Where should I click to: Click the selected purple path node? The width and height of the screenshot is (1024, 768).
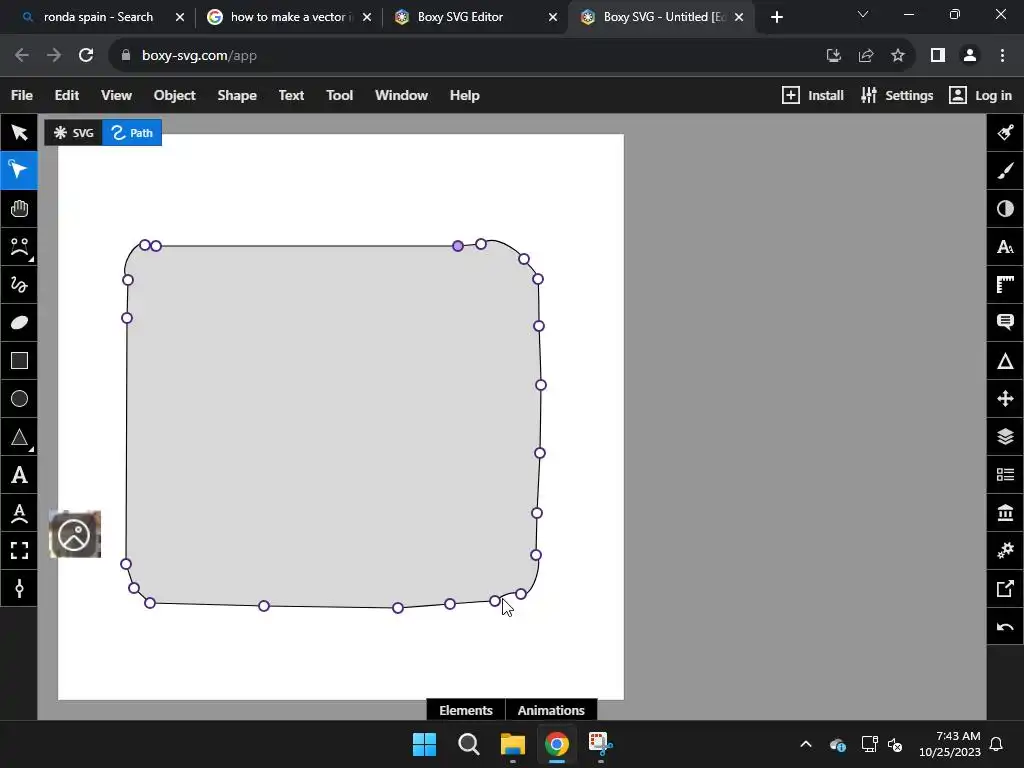[458, 246]
